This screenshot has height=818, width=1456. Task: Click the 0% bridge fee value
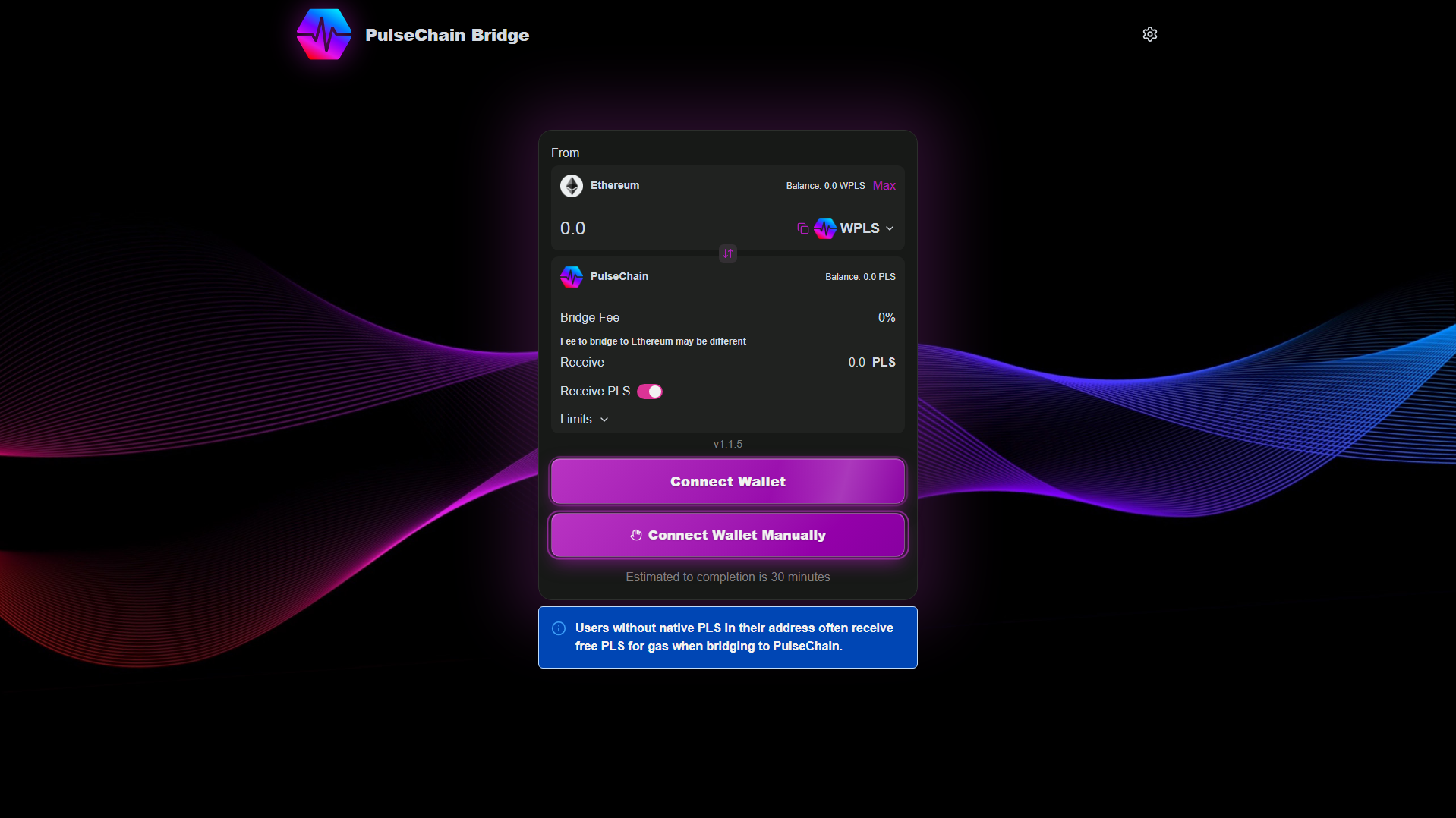point(887,318)
